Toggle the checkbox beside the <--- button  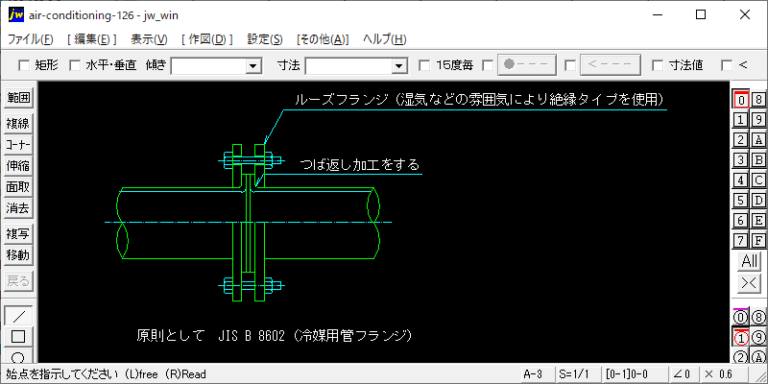tap(570, 65)
